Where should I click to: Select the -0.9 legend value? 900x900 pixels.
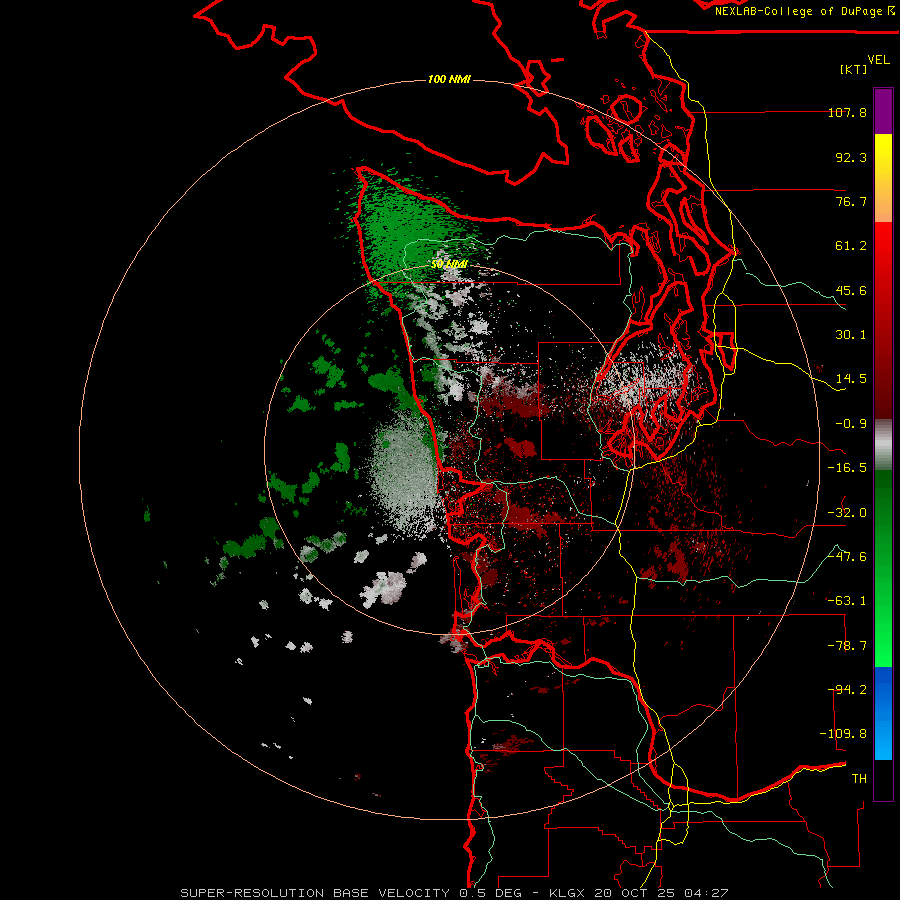pyautogui.click(x=851, y=424)
